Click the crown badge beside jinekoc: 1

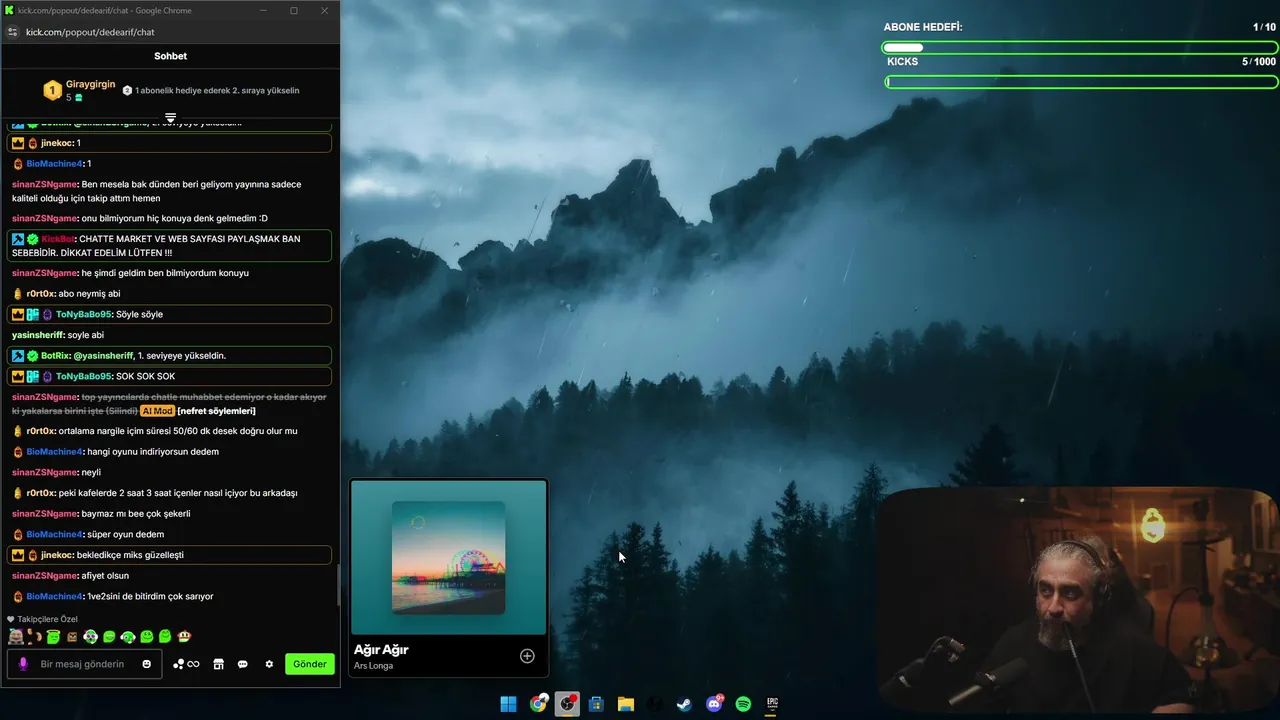[x=18, y=143]
